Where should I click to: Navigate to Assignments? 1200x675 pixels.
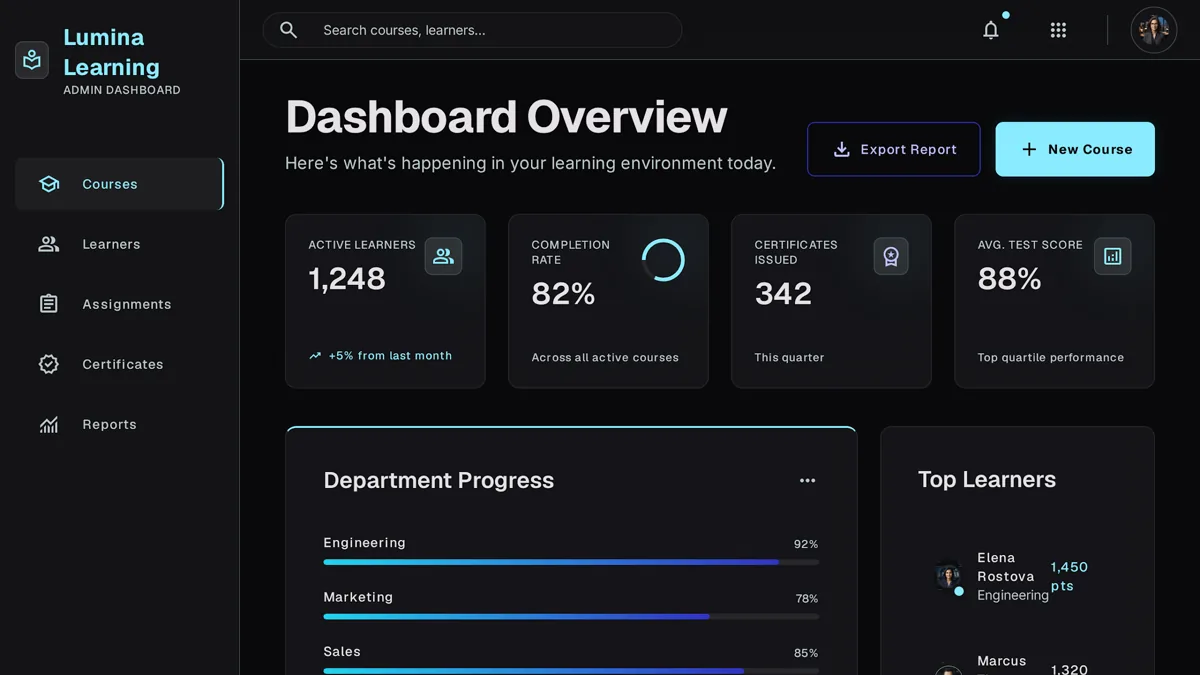119,304
